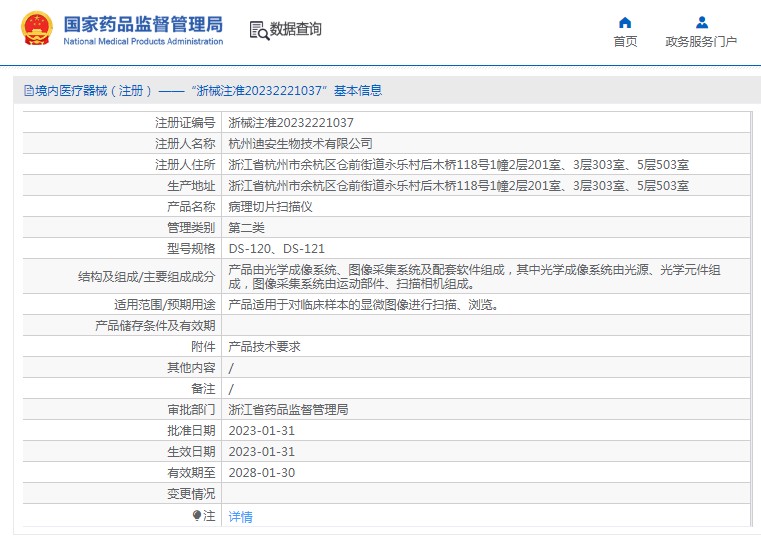The height and width of the screenshot is (543, 761).
Task: Click the 杭州迪安生物技术有限公司 registrant name
Action: pos(300,144)
